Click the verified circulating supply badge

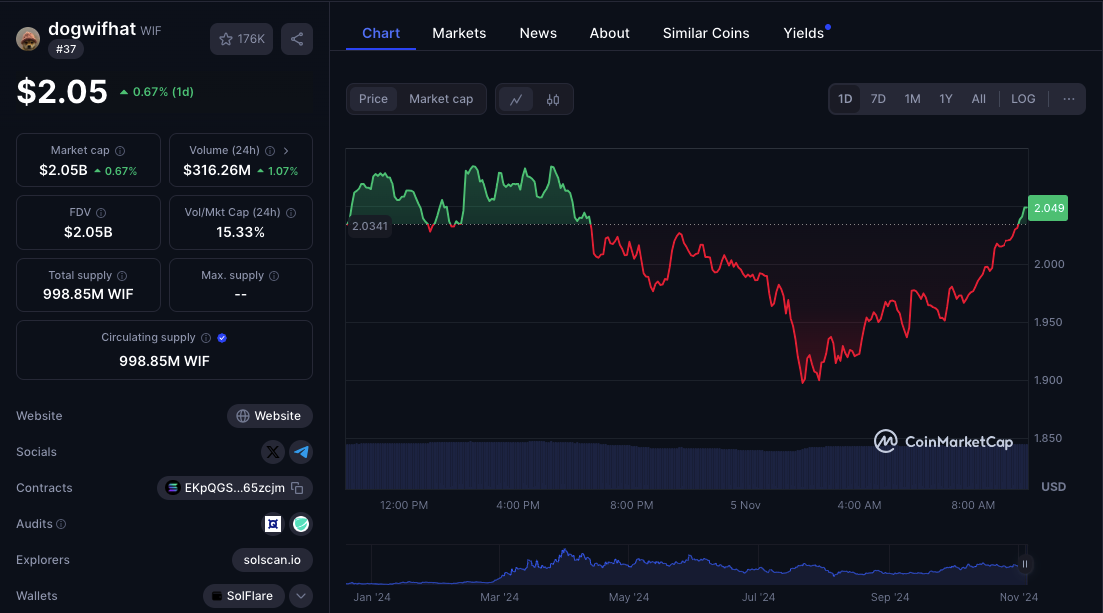click(222, 338)
